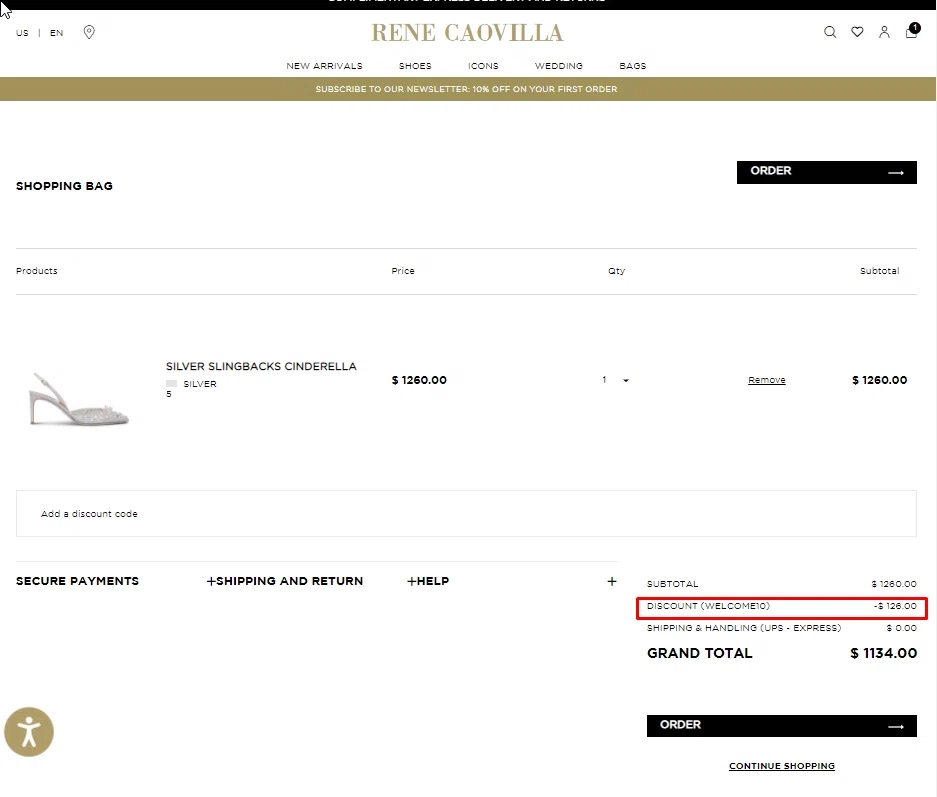
Task: Click the Continue Shopping link
Action: coord(782,766)
